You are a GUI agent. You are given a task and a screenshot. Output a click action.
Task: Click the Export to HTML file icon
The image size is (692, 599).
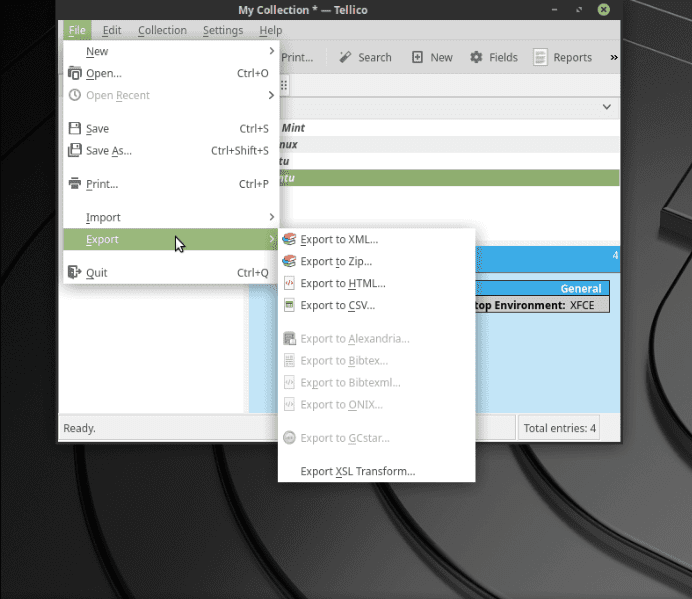coord(289,283)
